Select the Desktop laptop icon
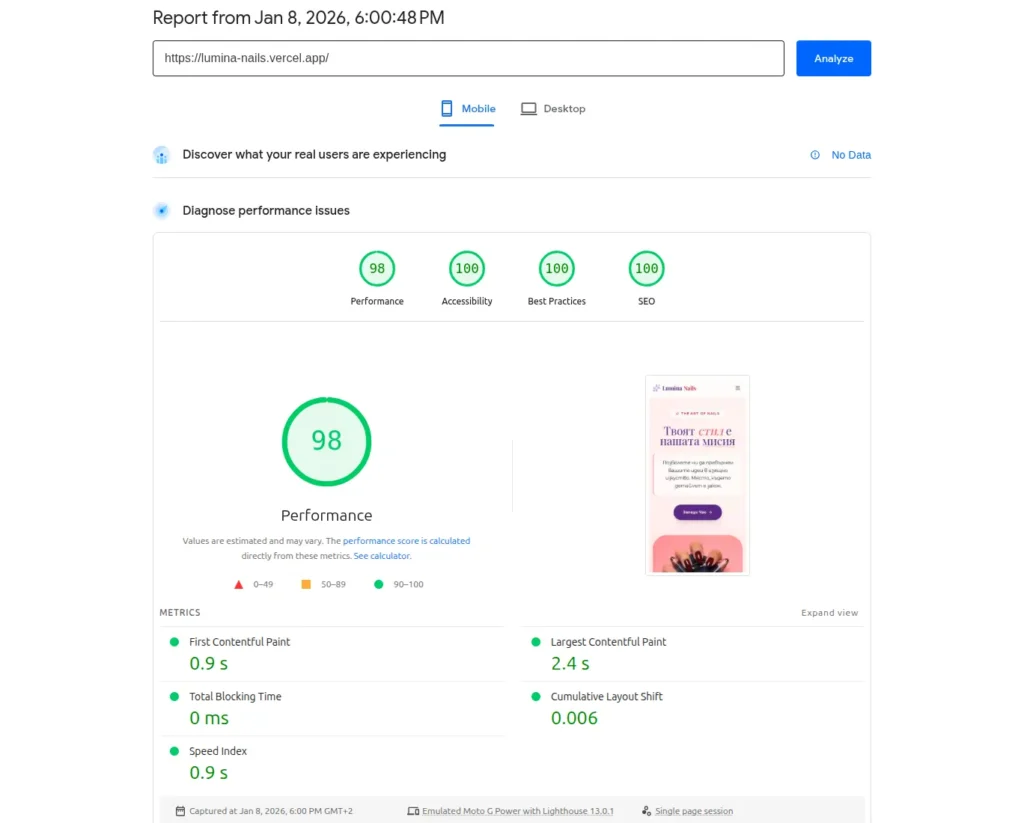 528,108
